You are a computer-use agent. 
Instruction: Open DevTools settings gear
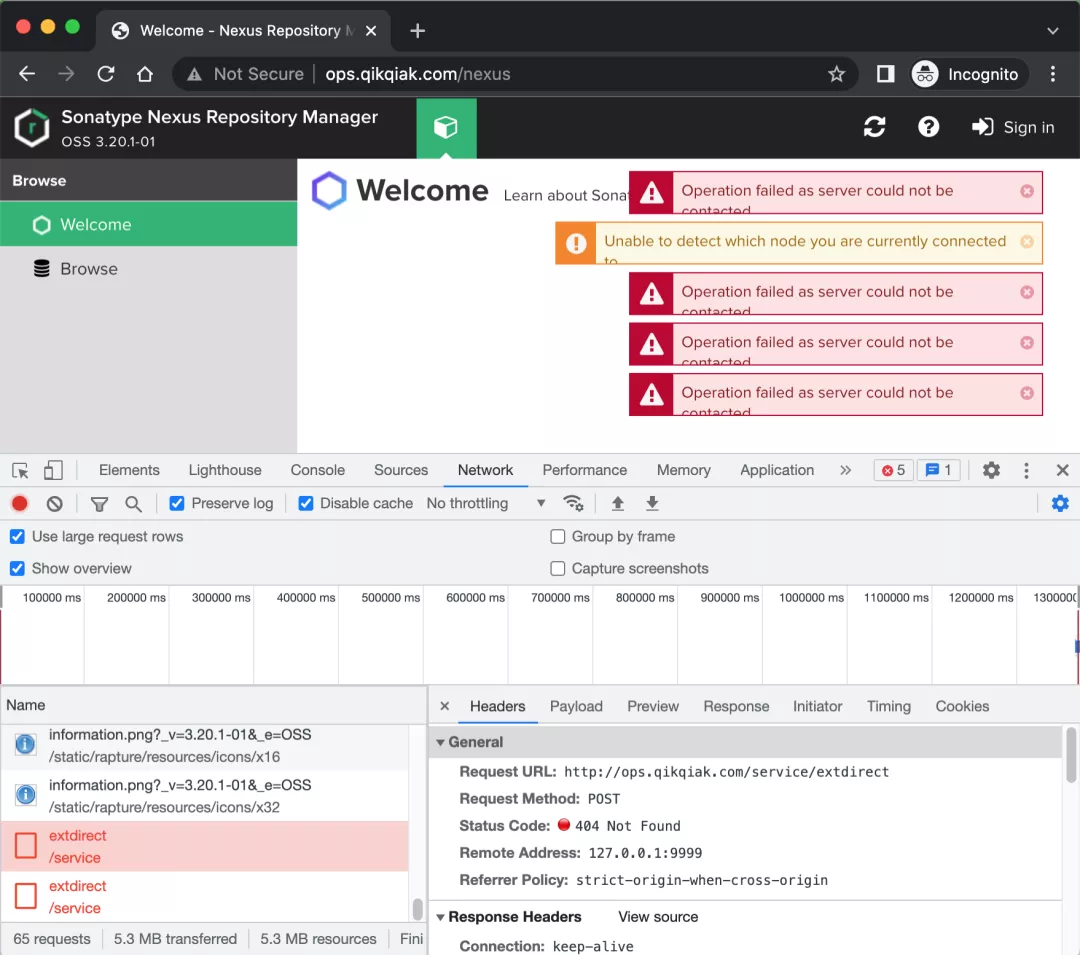coord(991,470)
